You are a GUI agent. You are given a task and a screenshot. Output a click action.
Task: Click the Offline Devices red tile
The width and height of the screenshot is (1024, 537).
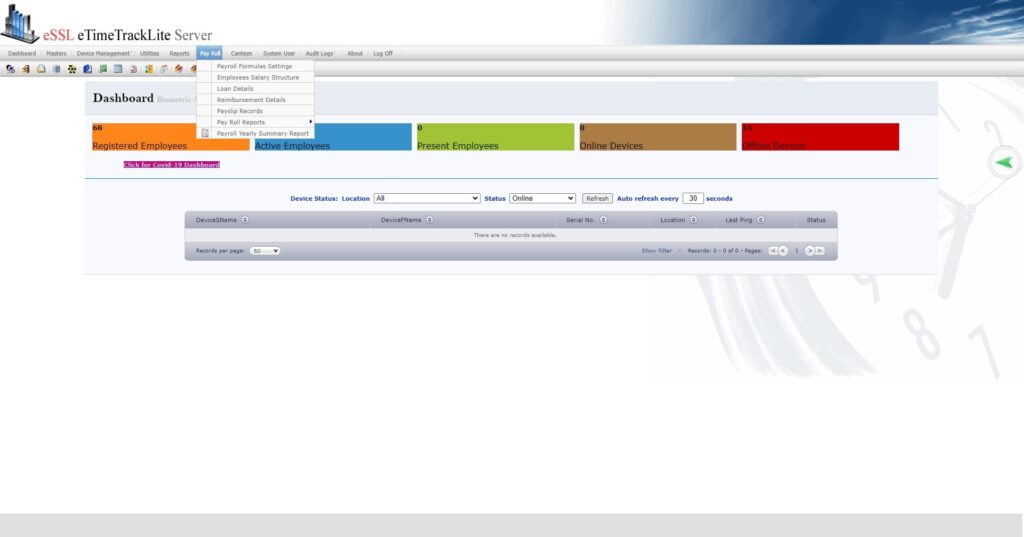(x=820, y=137)
